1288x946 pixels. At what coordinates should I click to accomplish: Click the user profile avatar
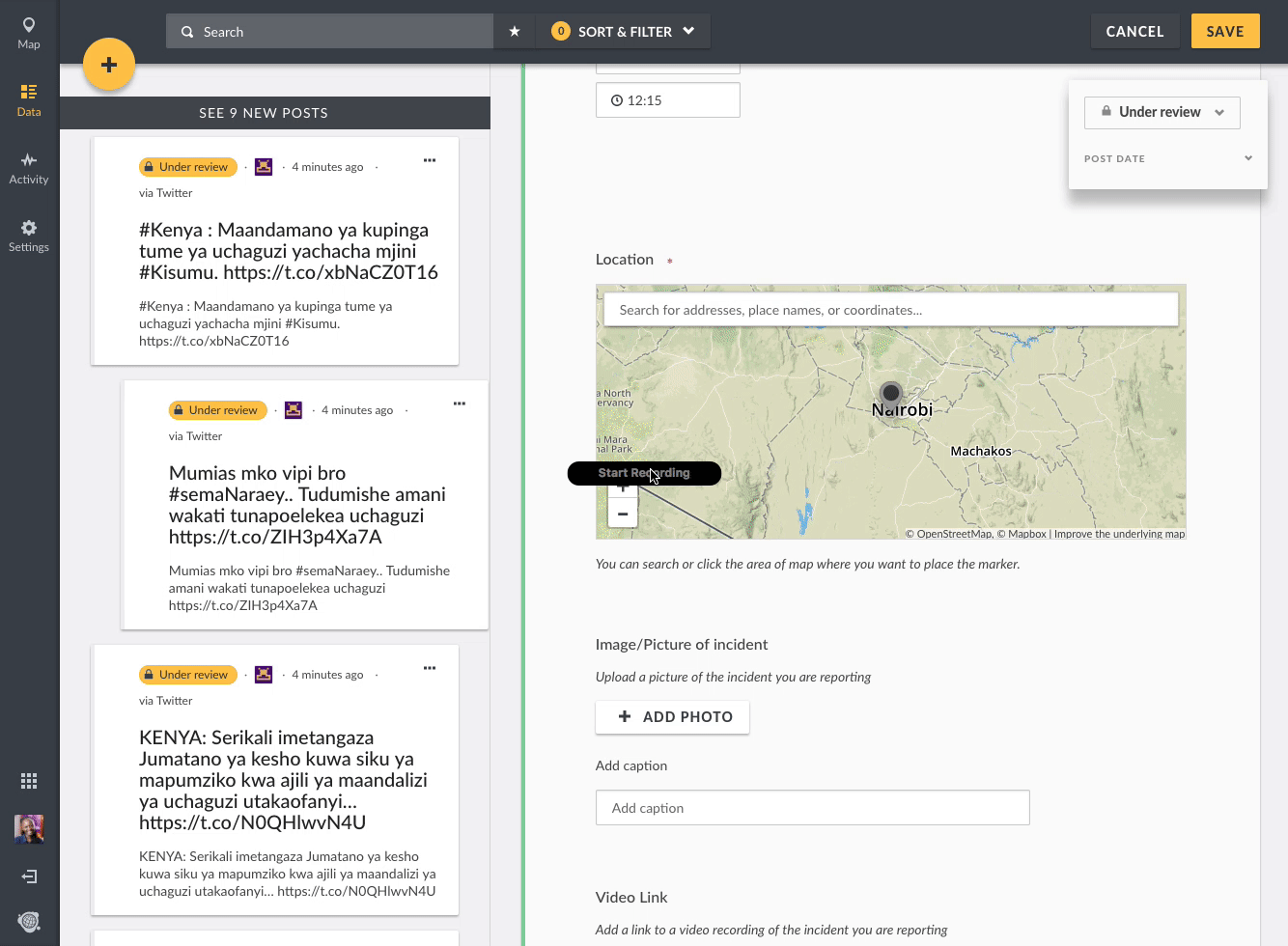29,828
